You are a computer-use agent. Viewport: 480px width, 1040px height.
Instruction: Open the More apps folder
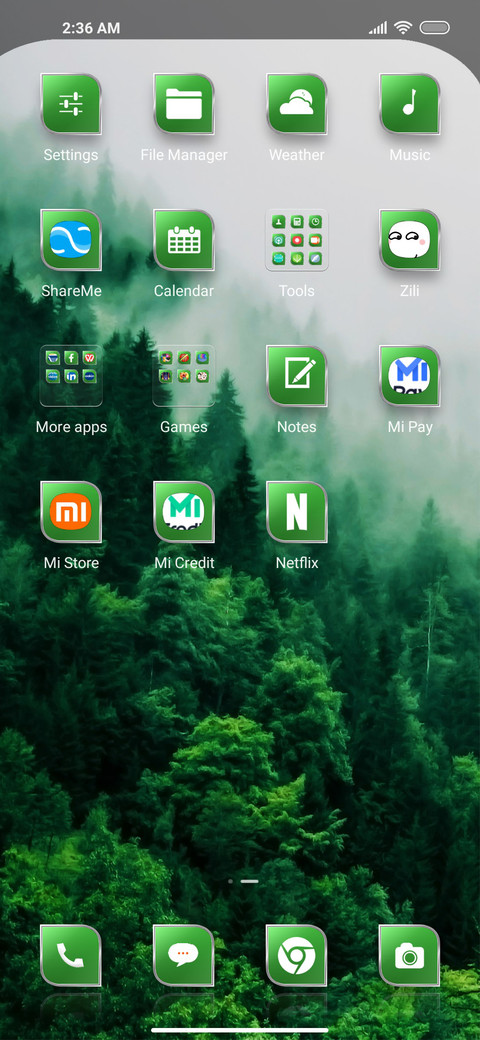coord(71,376)
